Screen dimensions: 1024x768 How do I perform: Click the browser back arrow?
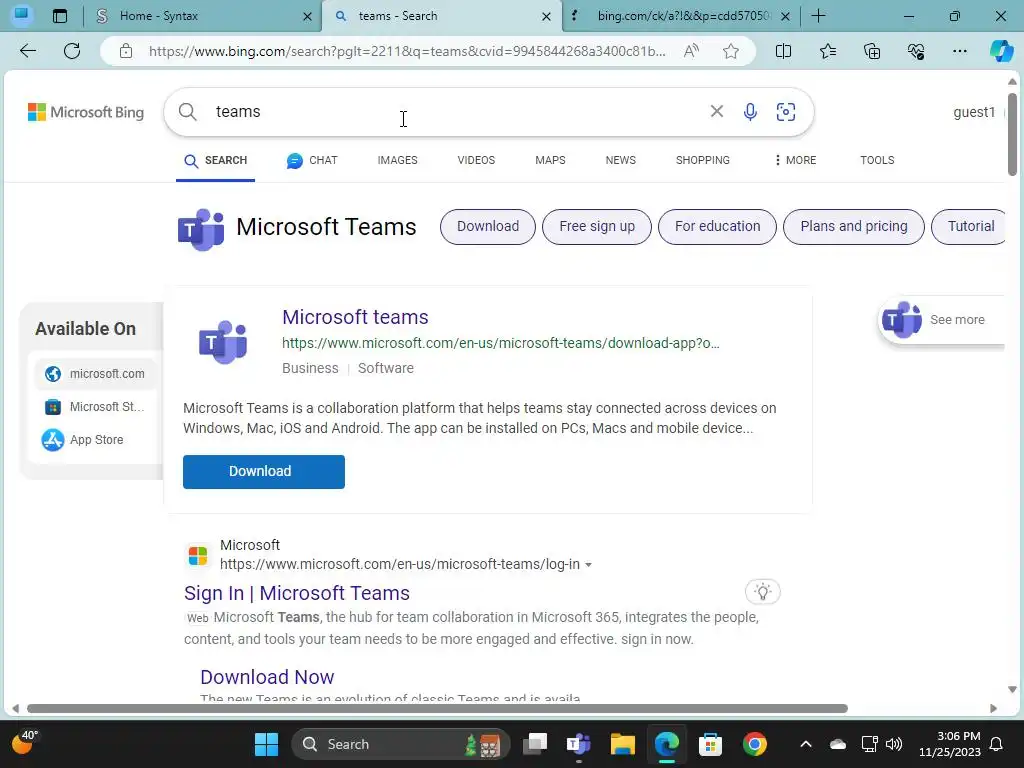(27, 51)
